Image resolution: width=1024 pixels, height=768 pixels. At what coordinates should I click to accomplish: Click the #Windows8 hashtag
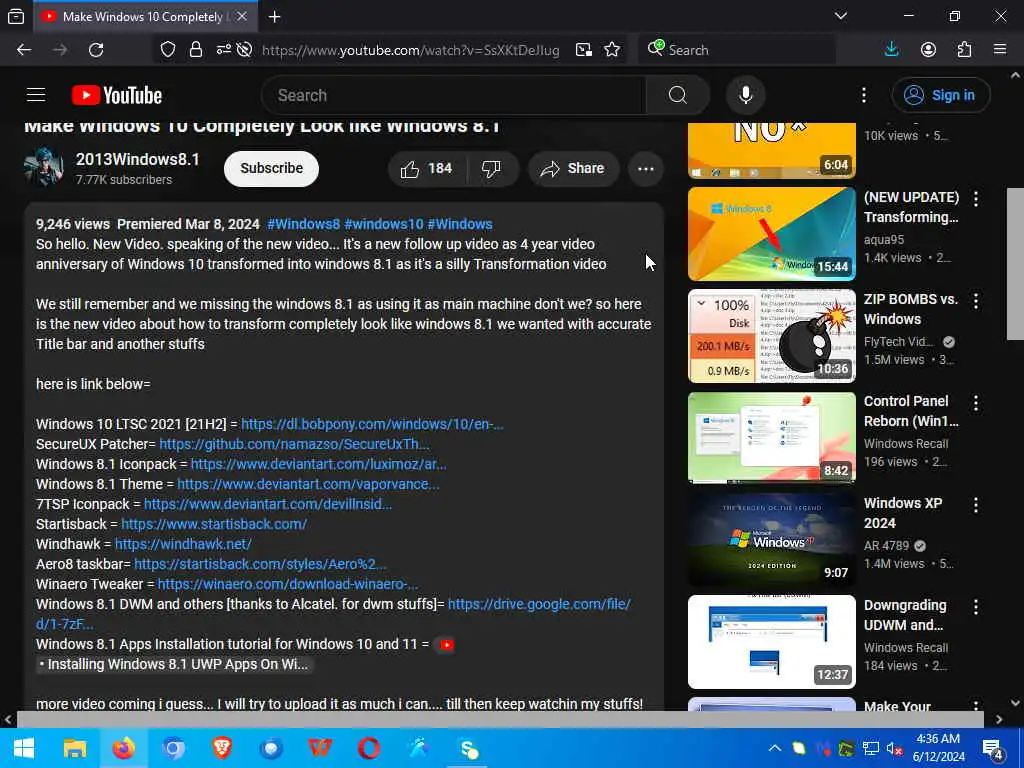pos(304,224)
